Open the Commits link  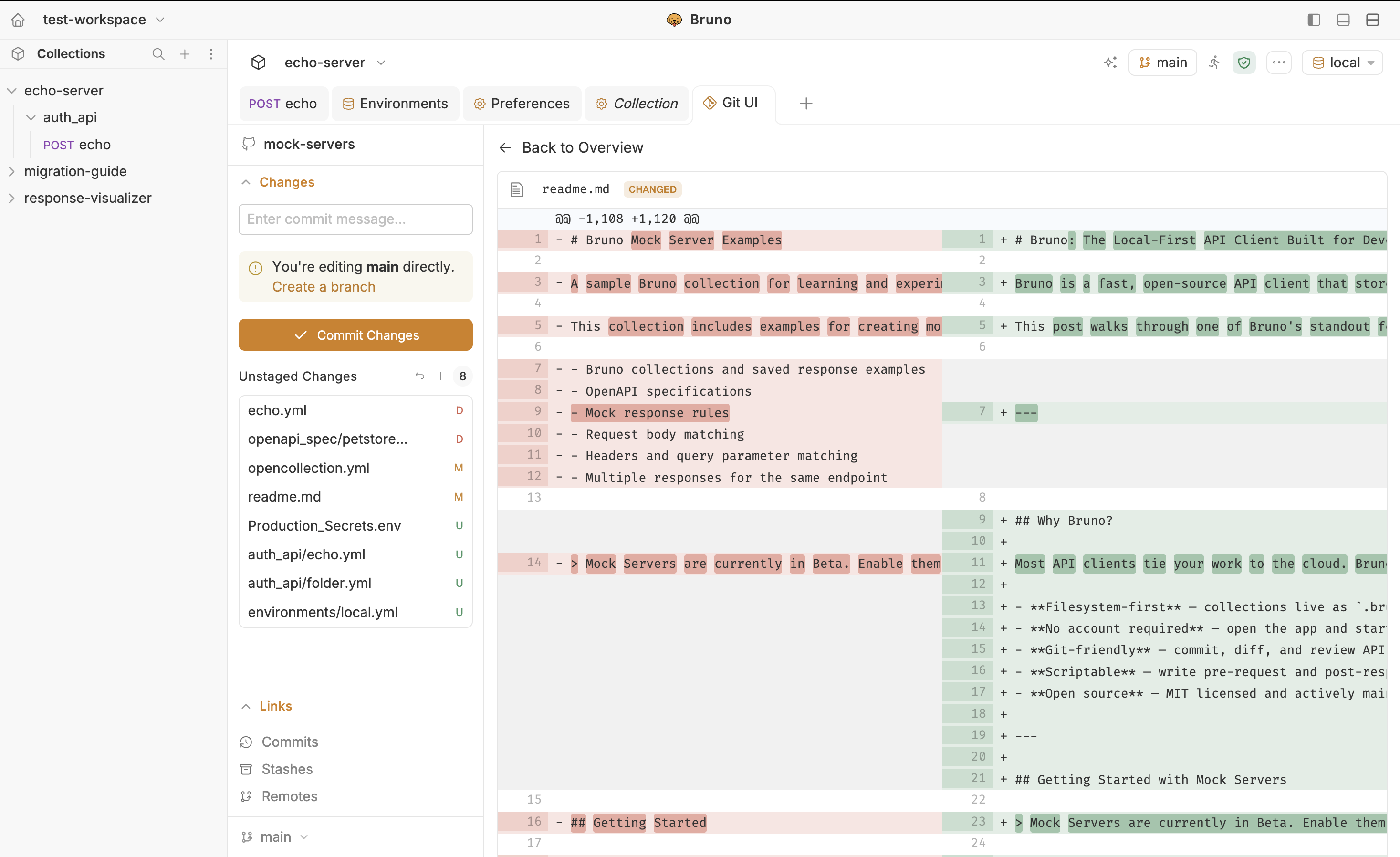290,742
